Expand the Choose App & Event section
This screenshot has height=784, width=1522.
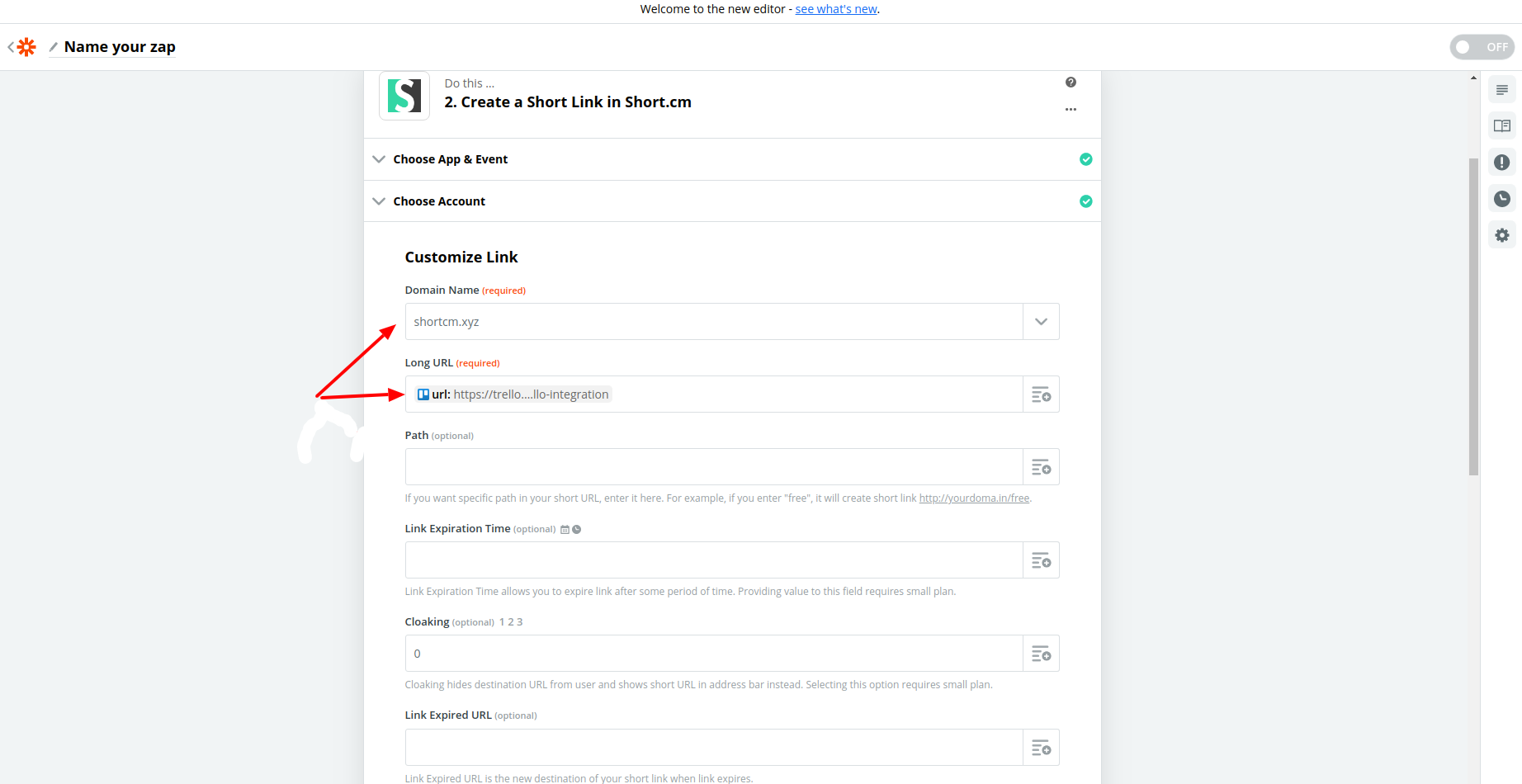[450, 159]
